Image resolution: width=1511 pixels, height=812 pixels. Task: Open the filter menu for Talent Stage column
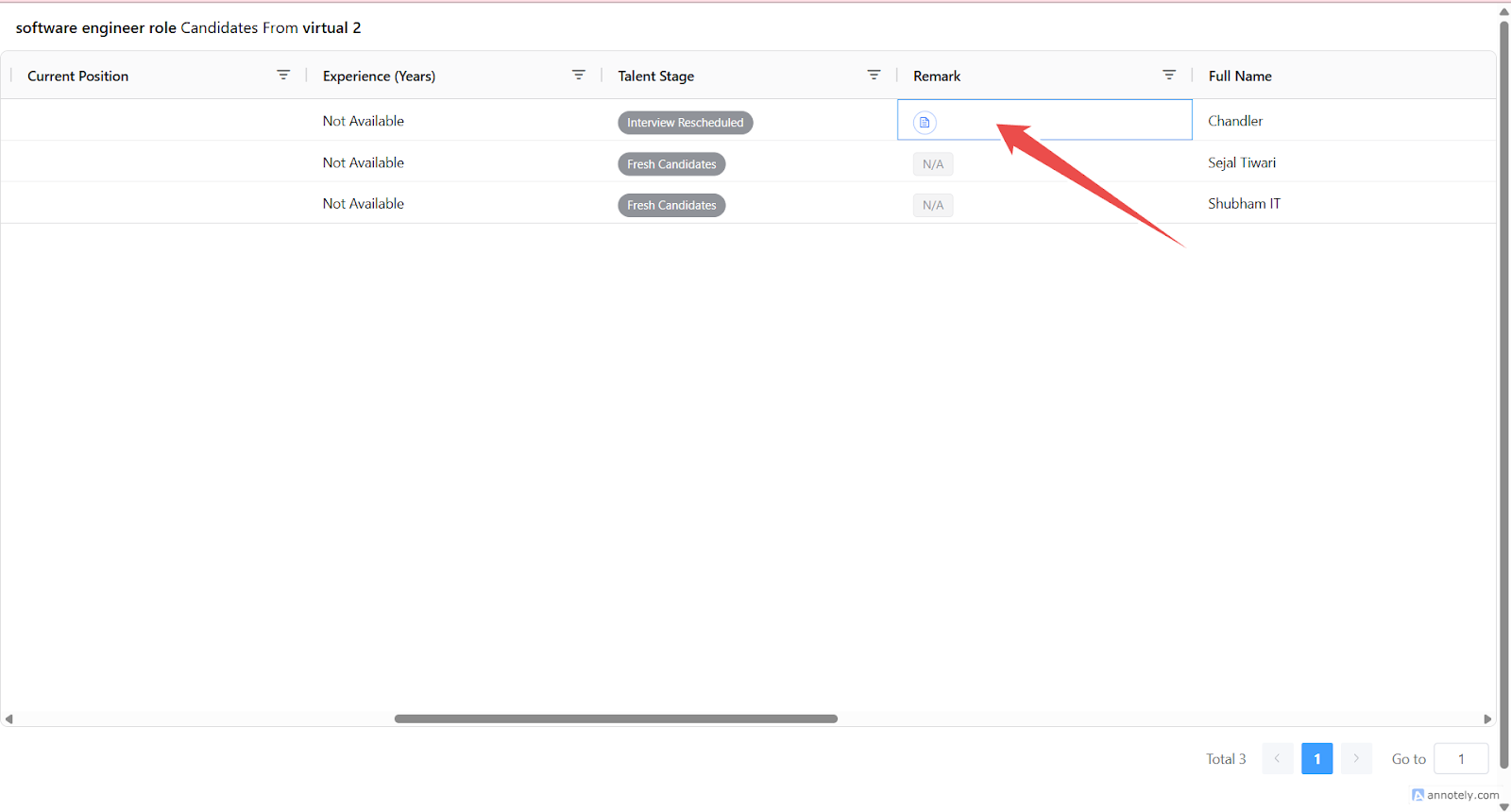[x=874, y=75]
